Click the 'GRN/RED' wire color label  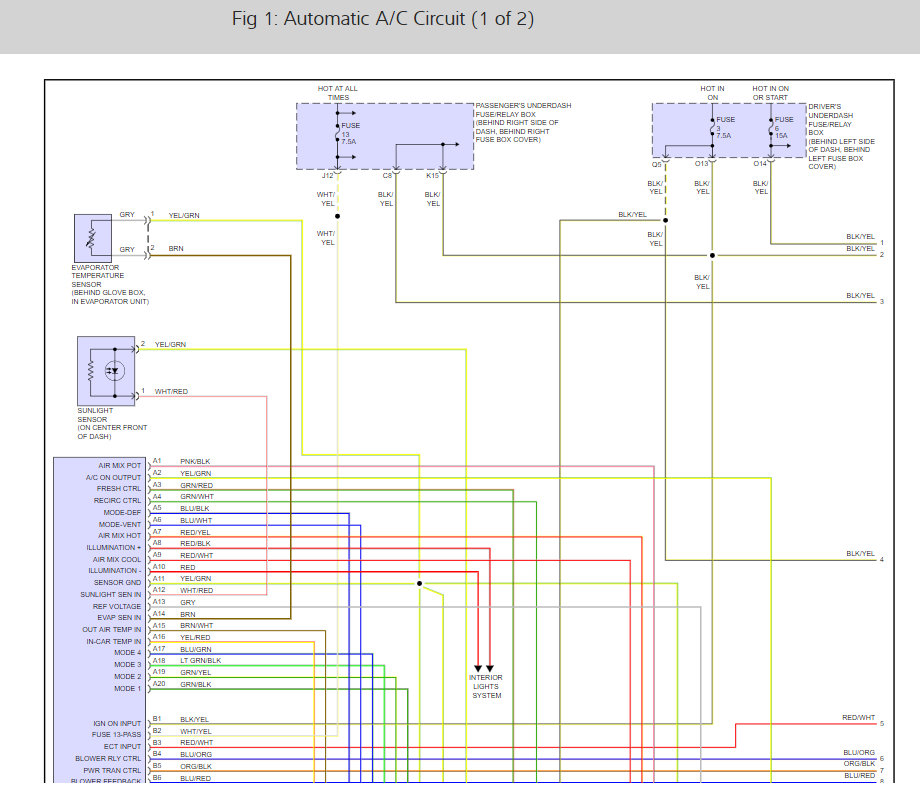click(x=197, y=486)
